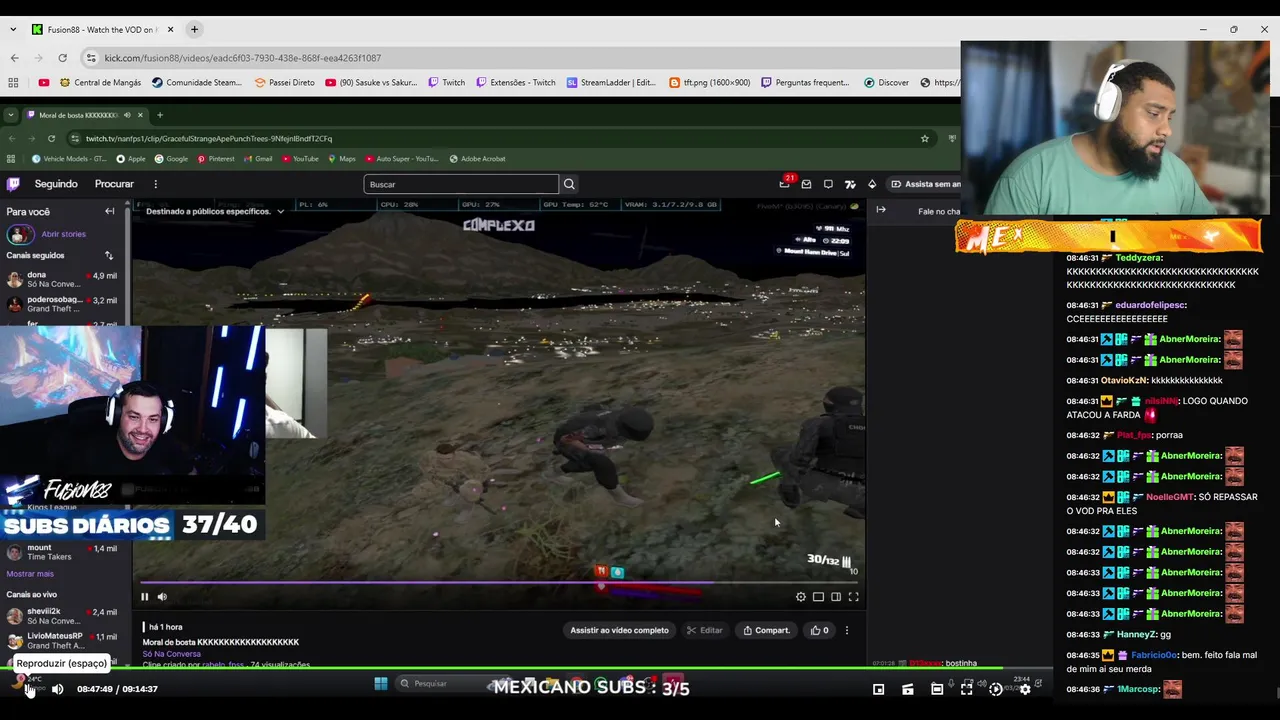The image size is (1280, 720).
Task: Open the Twitch Bits diamond icon
Action: pos(871,184)
